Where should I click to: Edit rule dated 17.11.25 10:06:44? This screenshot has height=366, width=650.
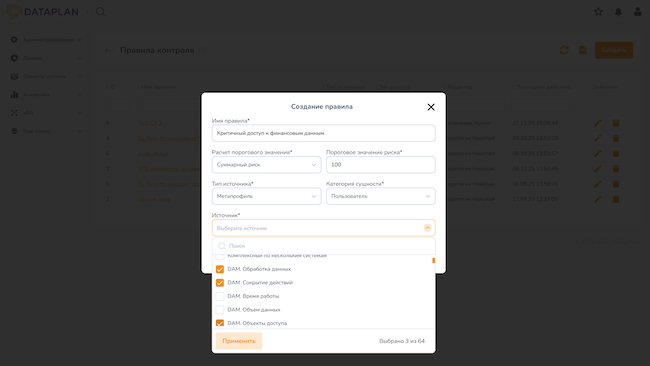597,123
